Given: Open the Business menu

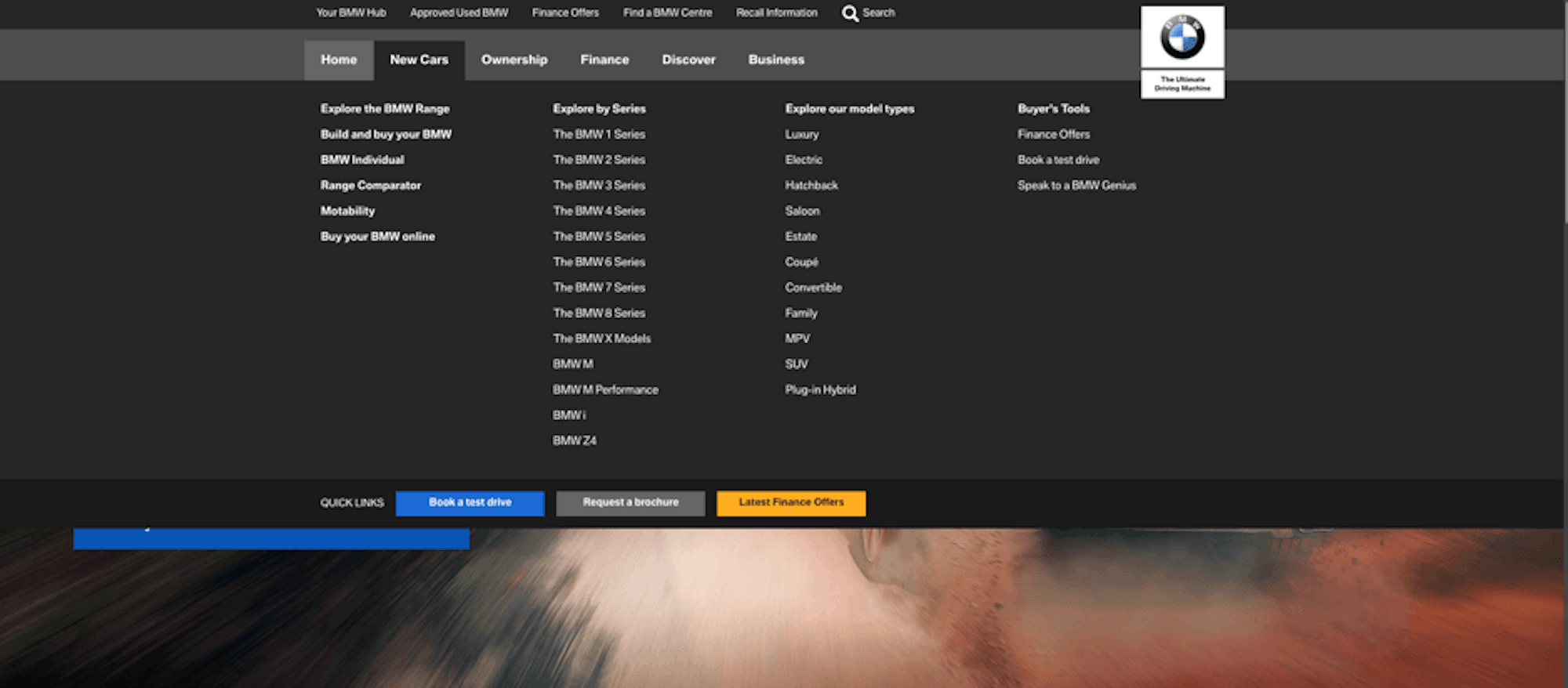Looking at the screenshot, I should 776,60.
